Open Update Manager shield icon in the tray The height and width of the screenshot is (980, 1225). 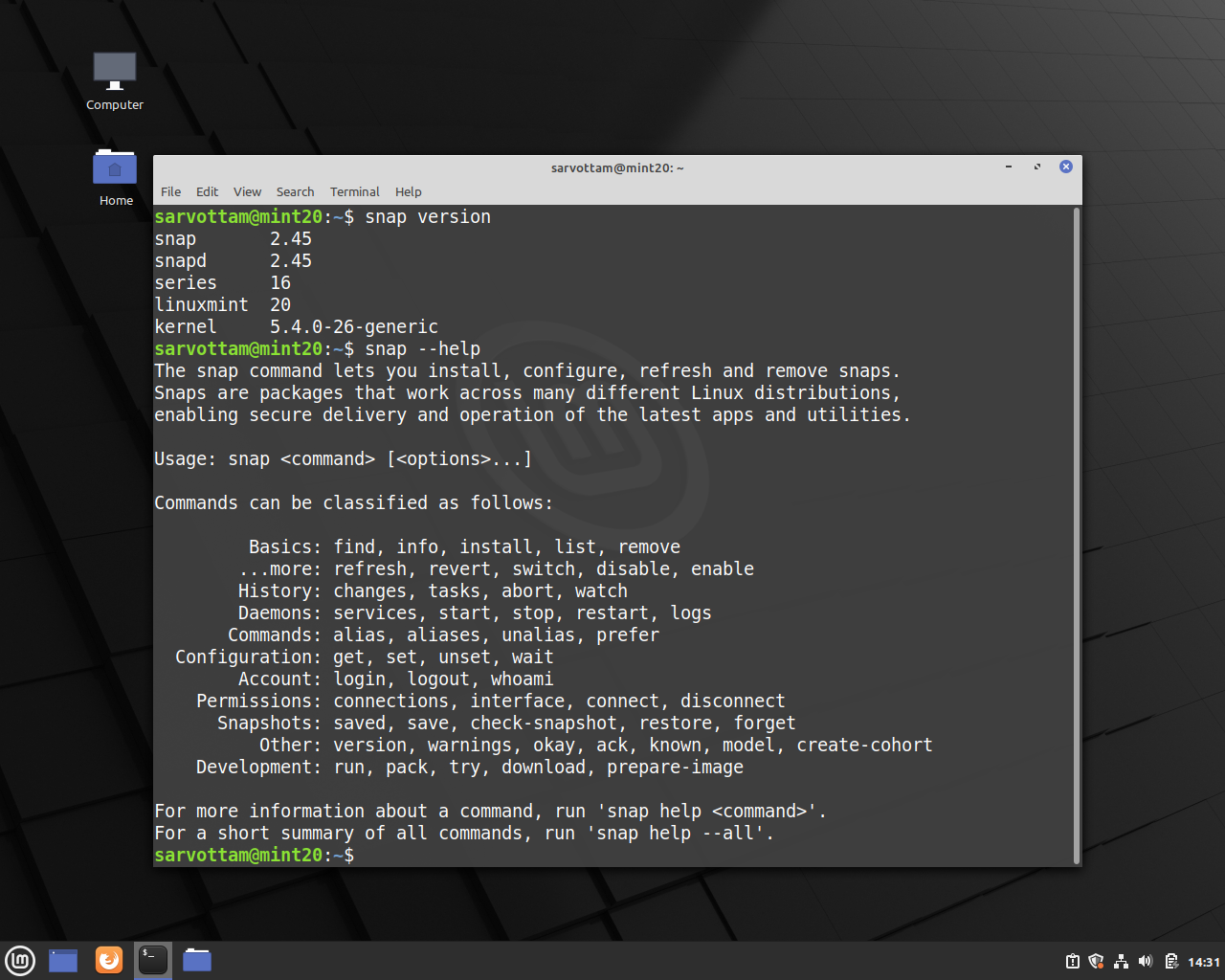pos(1096,960)
